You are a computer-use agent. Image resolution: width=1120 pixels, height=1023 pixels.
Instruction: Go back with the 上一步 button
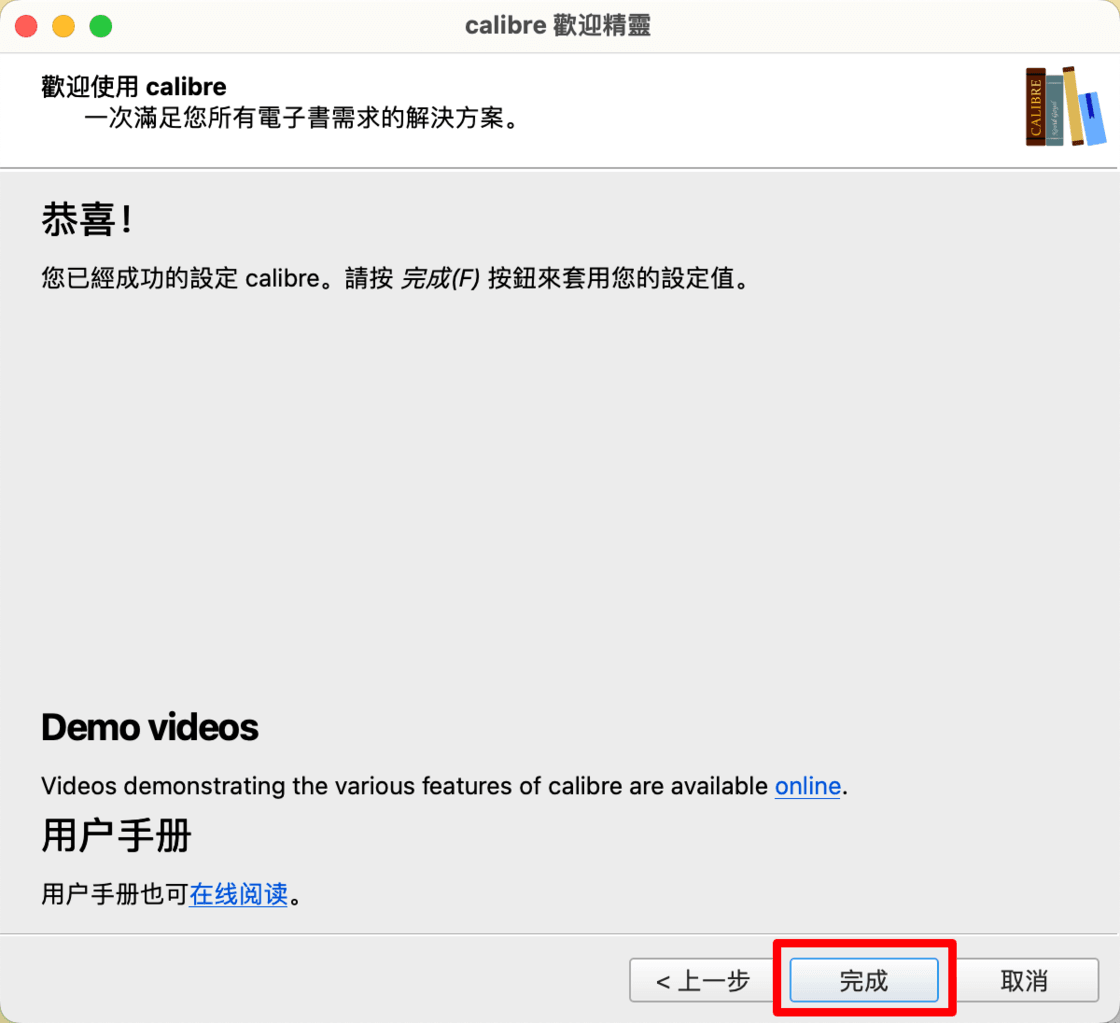pyautogui.click(x=703, y=981)
